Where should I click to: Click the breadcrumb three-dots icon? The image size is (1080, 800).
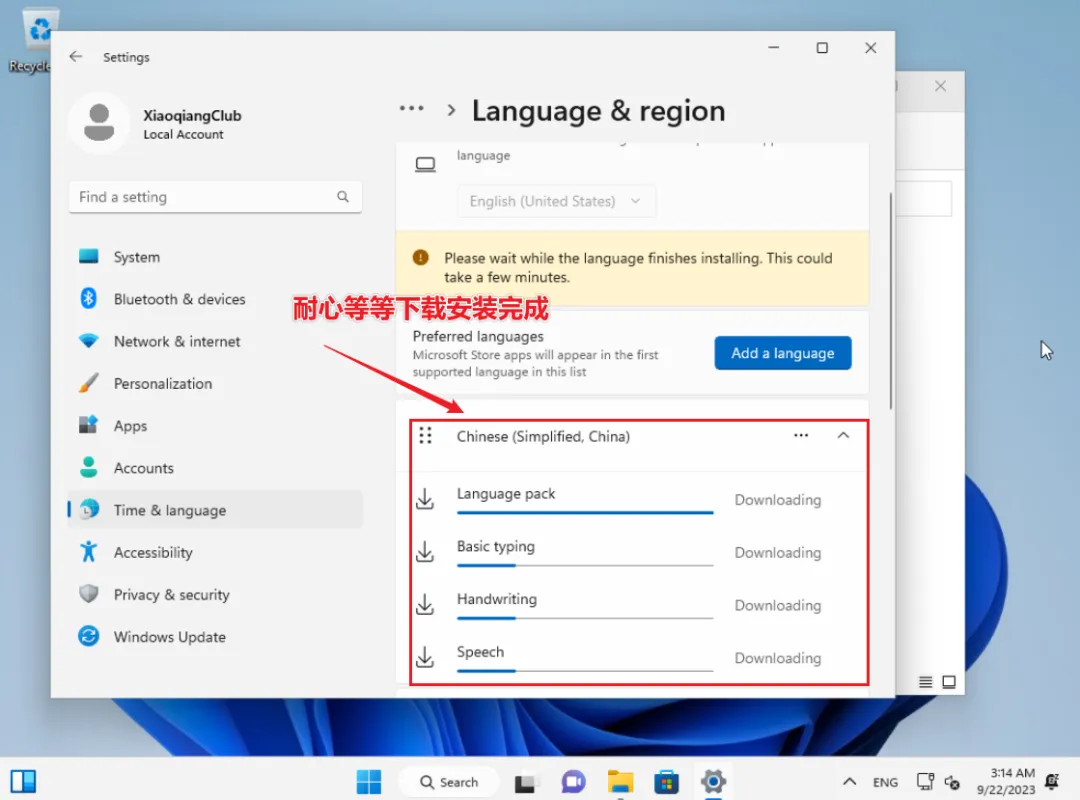click(411, 110)
